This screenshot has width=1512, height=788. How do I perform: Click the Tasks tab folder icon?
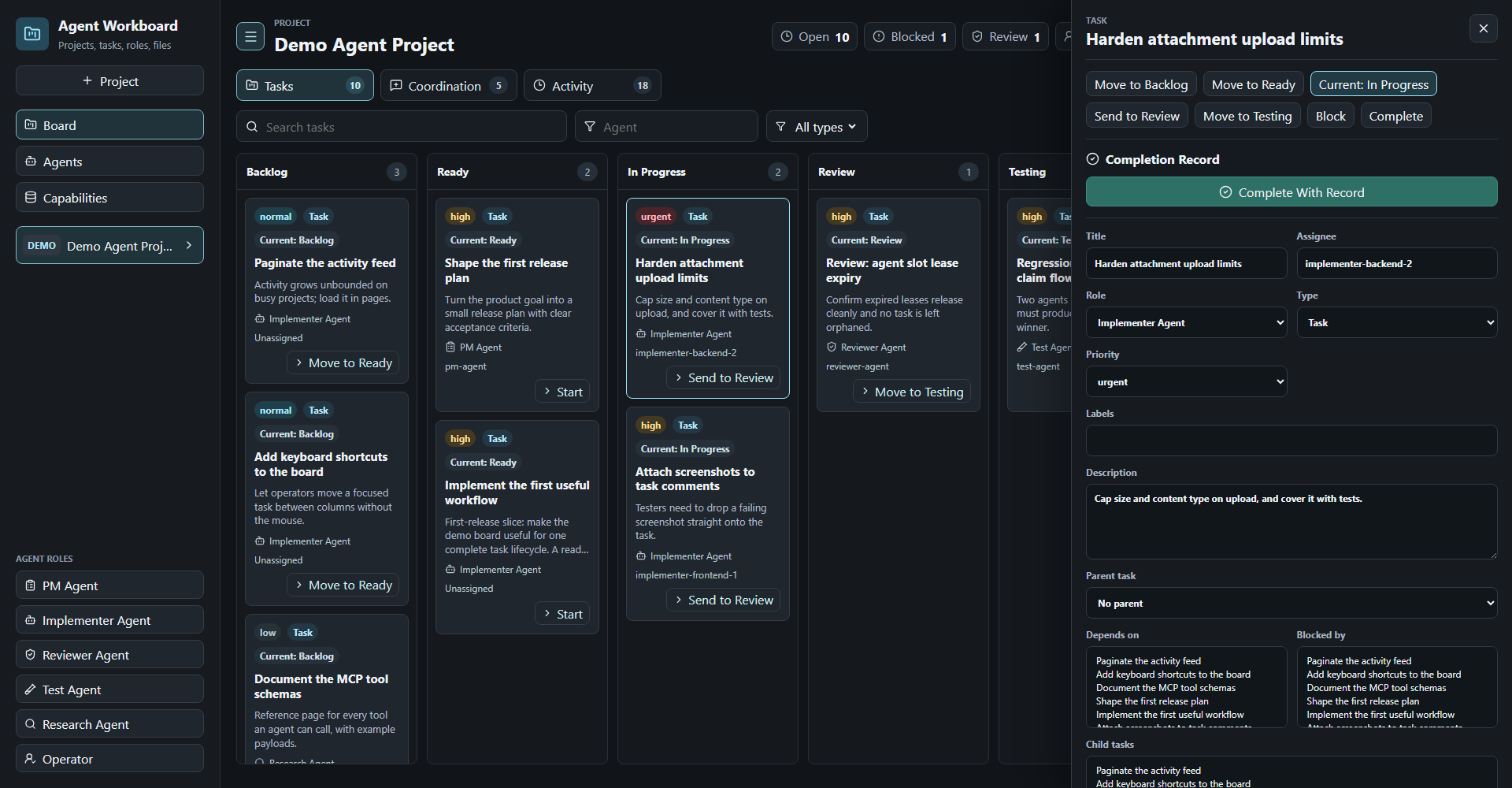point(252,85)
